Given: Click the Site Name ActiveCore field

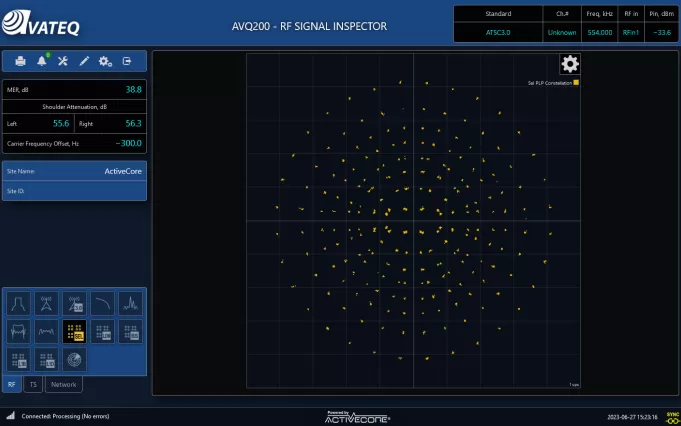Looking at the screenshot, I should pos(75,171).
